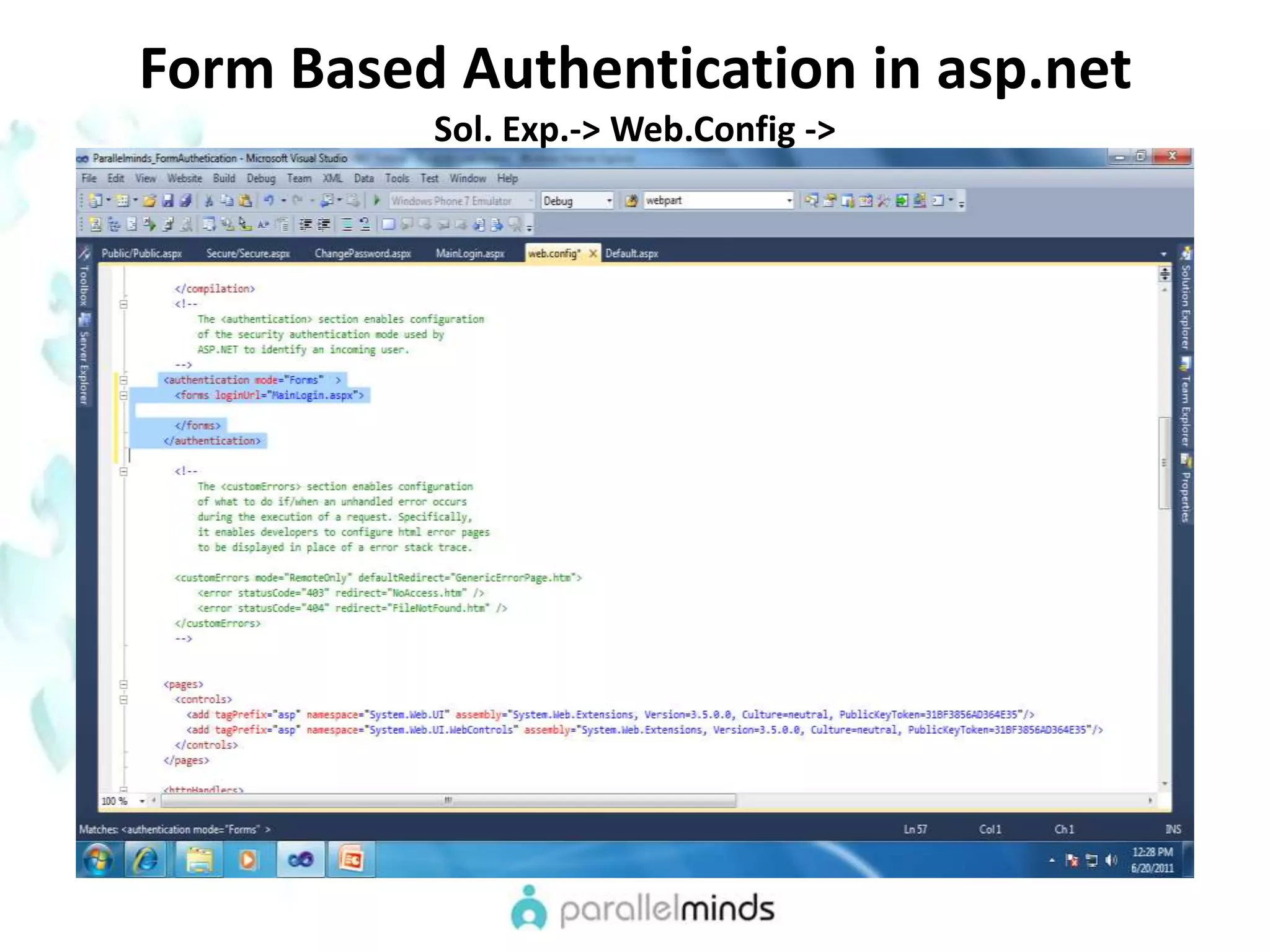Image resolution: width=1270 pixels, height=952 pixels.
Task: Close the web.config tab
Action: pos(593,253)
